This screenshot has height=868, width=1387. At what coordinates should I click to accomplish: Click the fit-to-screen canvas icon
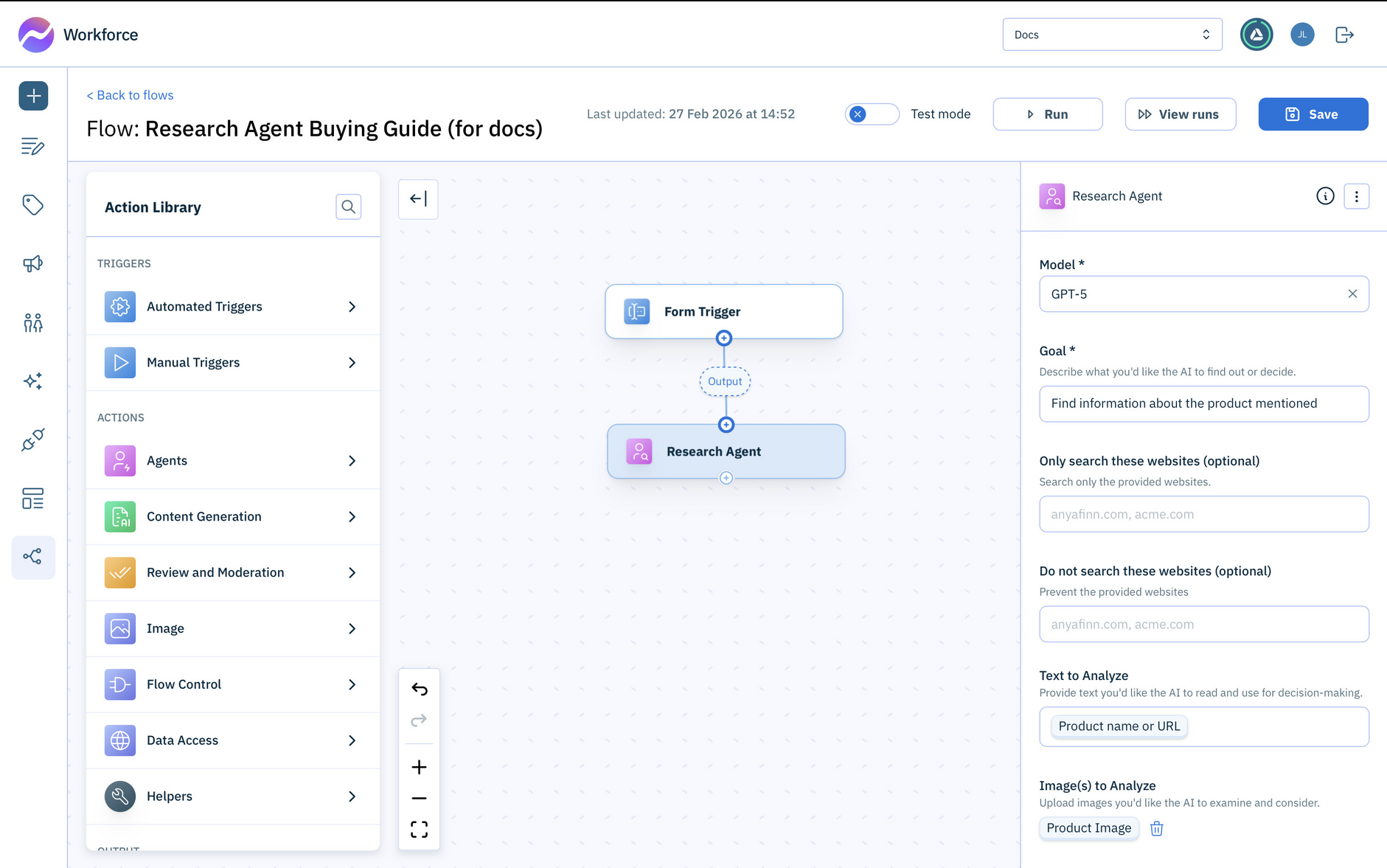(419, 830)
